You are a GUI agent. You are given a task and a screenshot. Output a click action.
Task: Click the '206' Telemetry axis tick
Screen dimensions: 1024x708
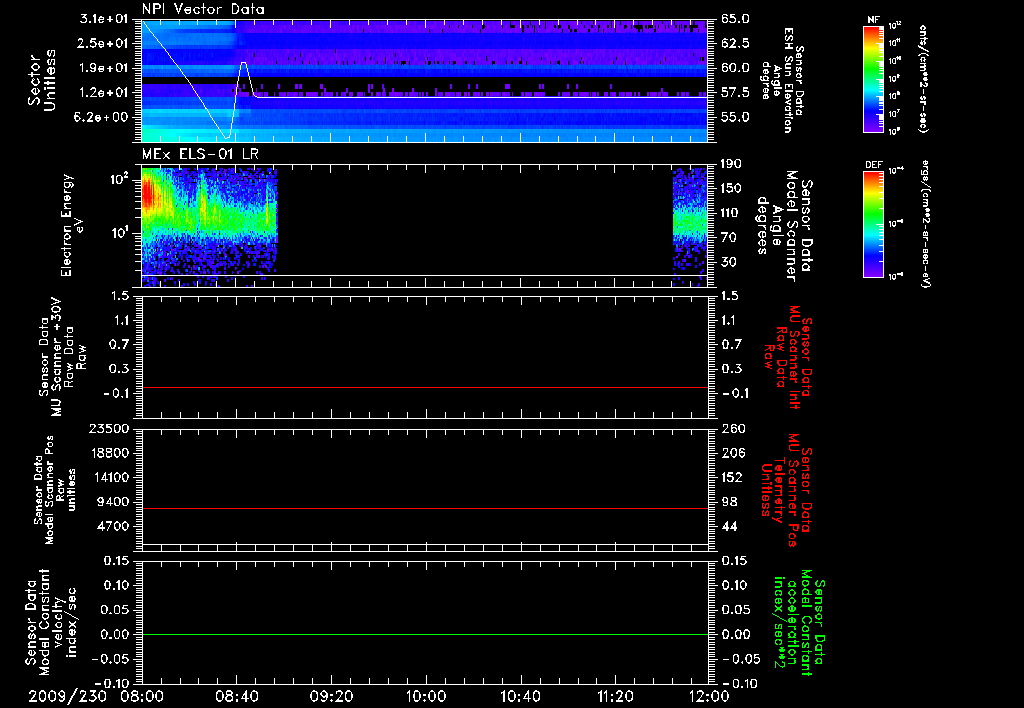coord(733,453)
